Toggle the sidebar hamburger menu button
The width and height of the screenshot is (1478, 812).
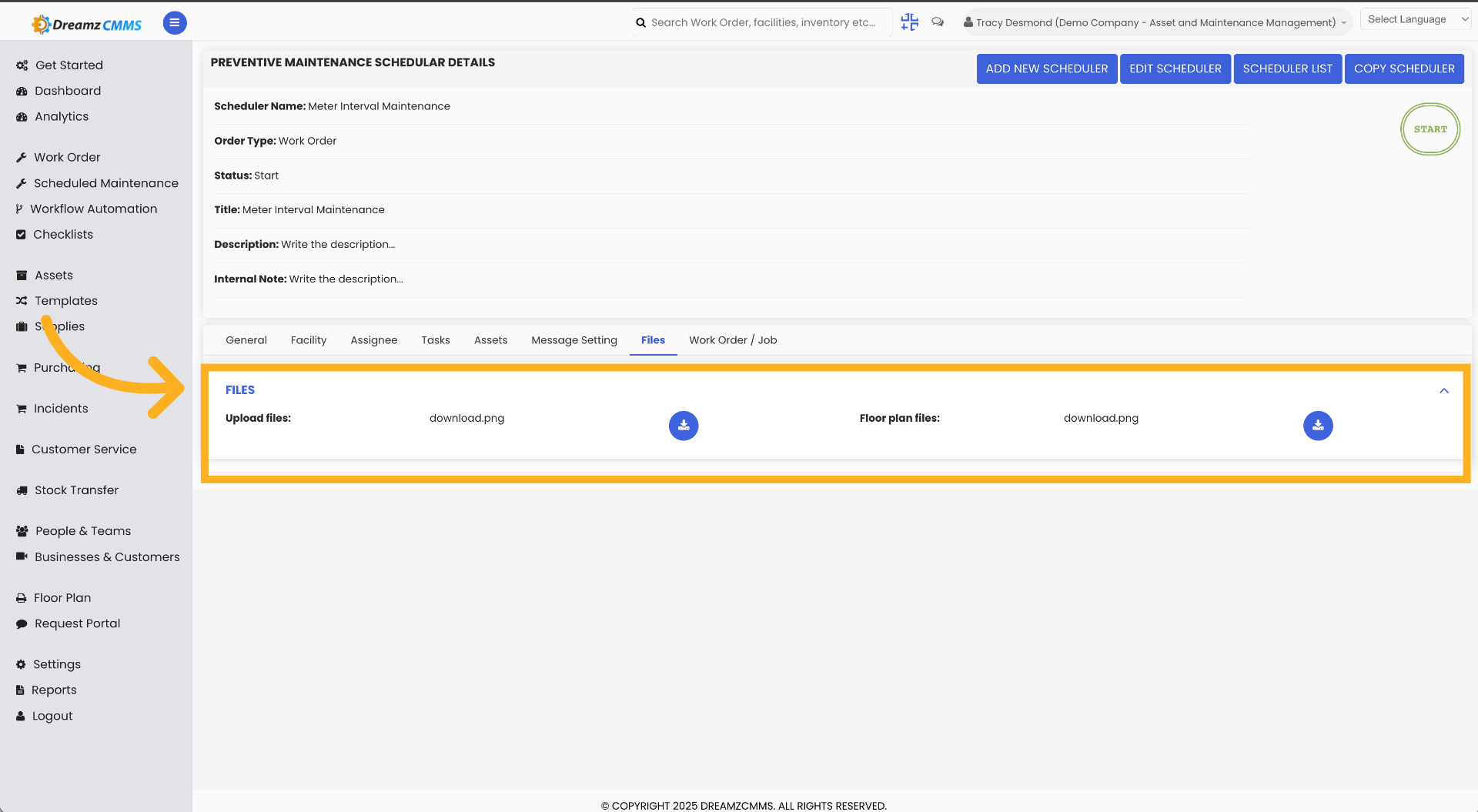coord(175,23)
